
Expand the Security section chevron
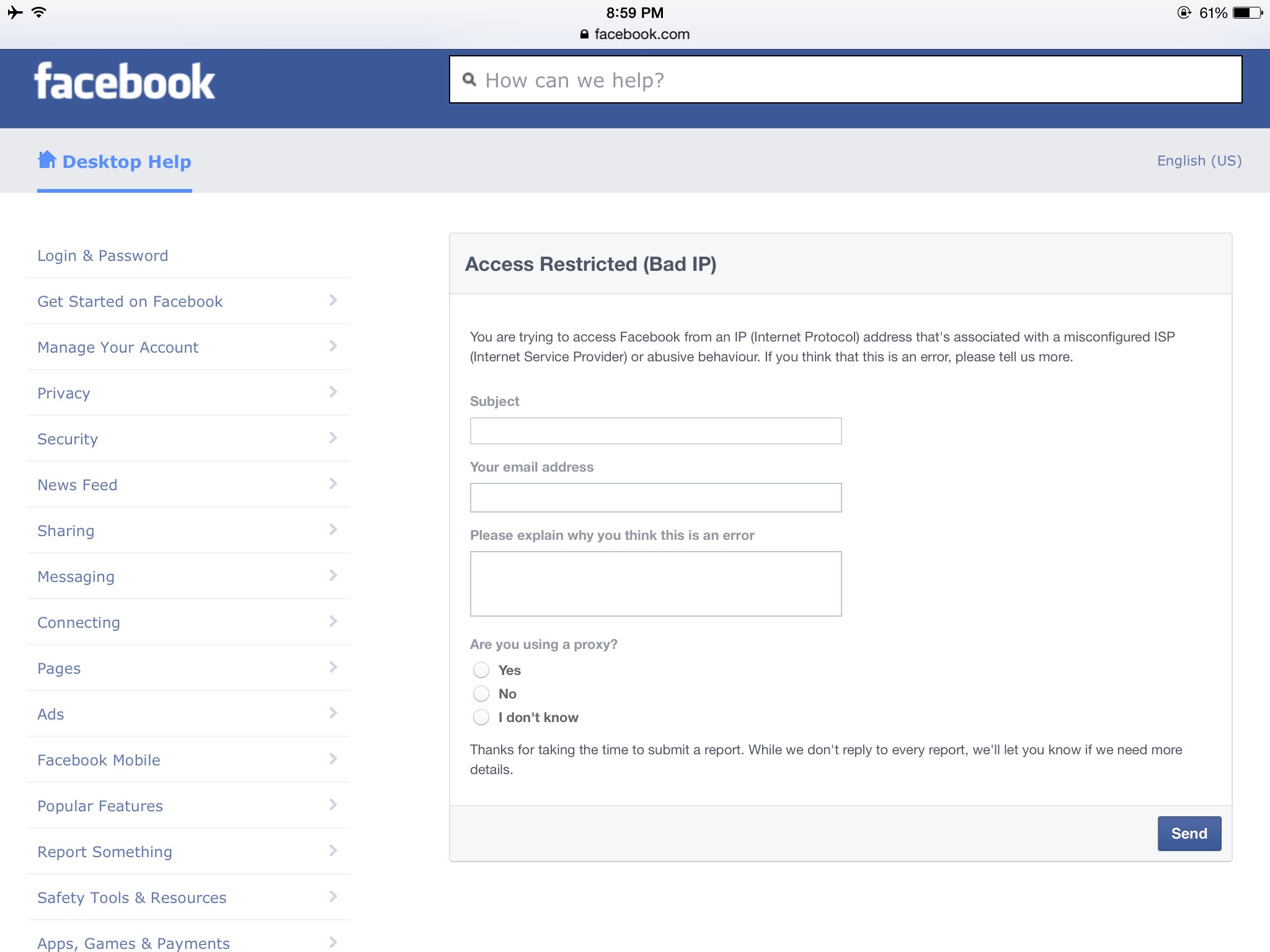pos(333,438)
